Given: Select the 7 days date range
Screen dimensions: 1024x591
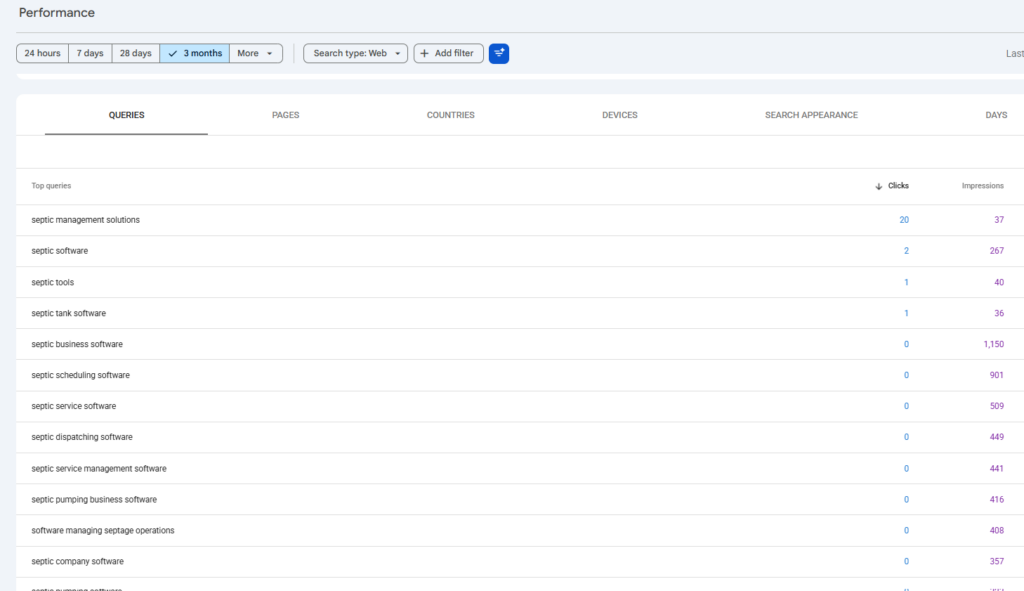Looking at the screenshot, I should (90, 54).
